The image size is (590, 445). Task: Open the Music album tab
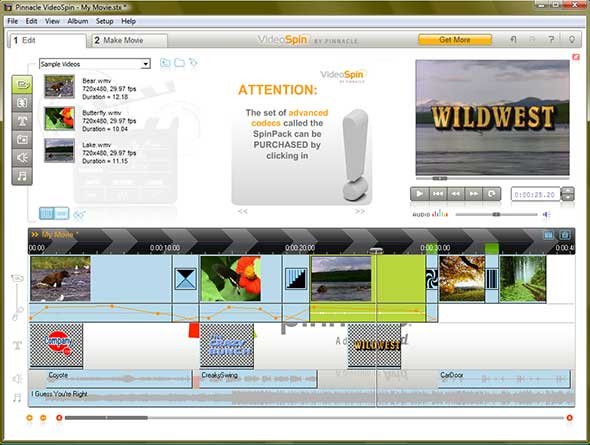tap(22, 176)
